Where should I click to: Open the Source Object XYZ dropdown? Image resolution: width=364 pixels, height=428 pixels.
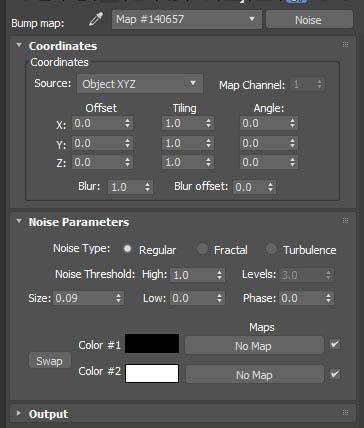[x=140, y=84]
